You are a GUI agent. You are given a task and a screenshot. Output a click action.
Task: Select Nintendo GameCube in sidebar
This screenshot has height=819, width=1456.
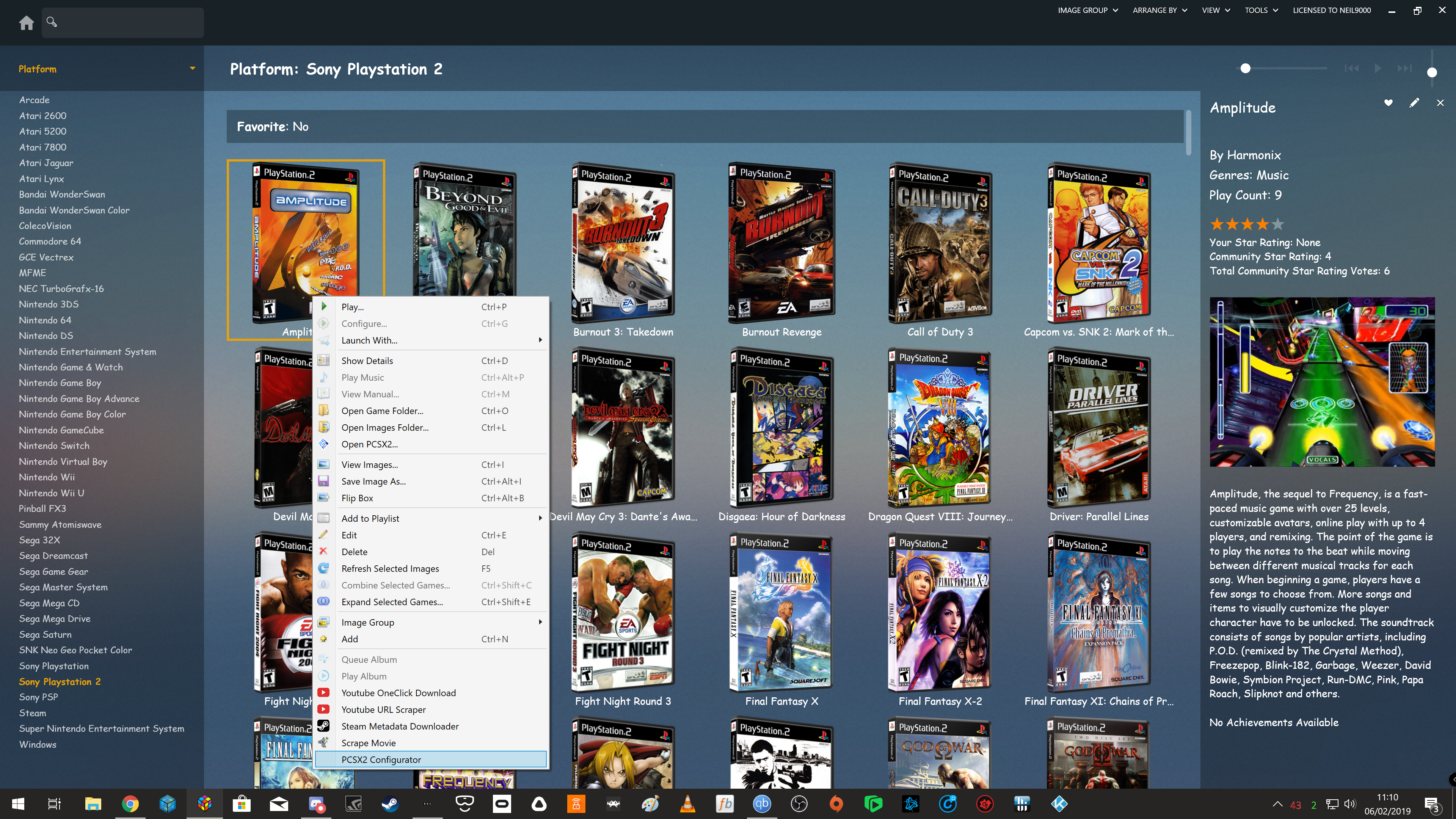[x=61, y=430]
